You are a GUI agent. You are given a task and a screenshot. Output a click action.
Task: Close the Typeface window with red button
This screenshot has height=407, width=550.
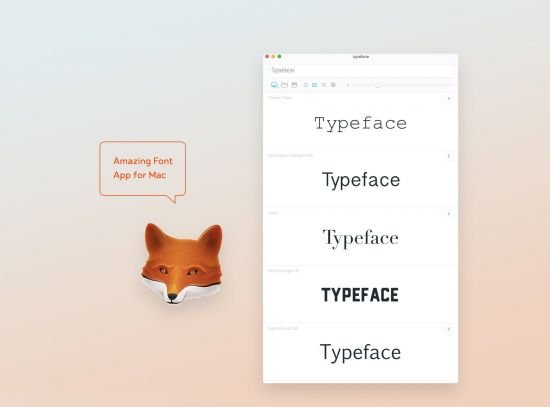(267, 56)
